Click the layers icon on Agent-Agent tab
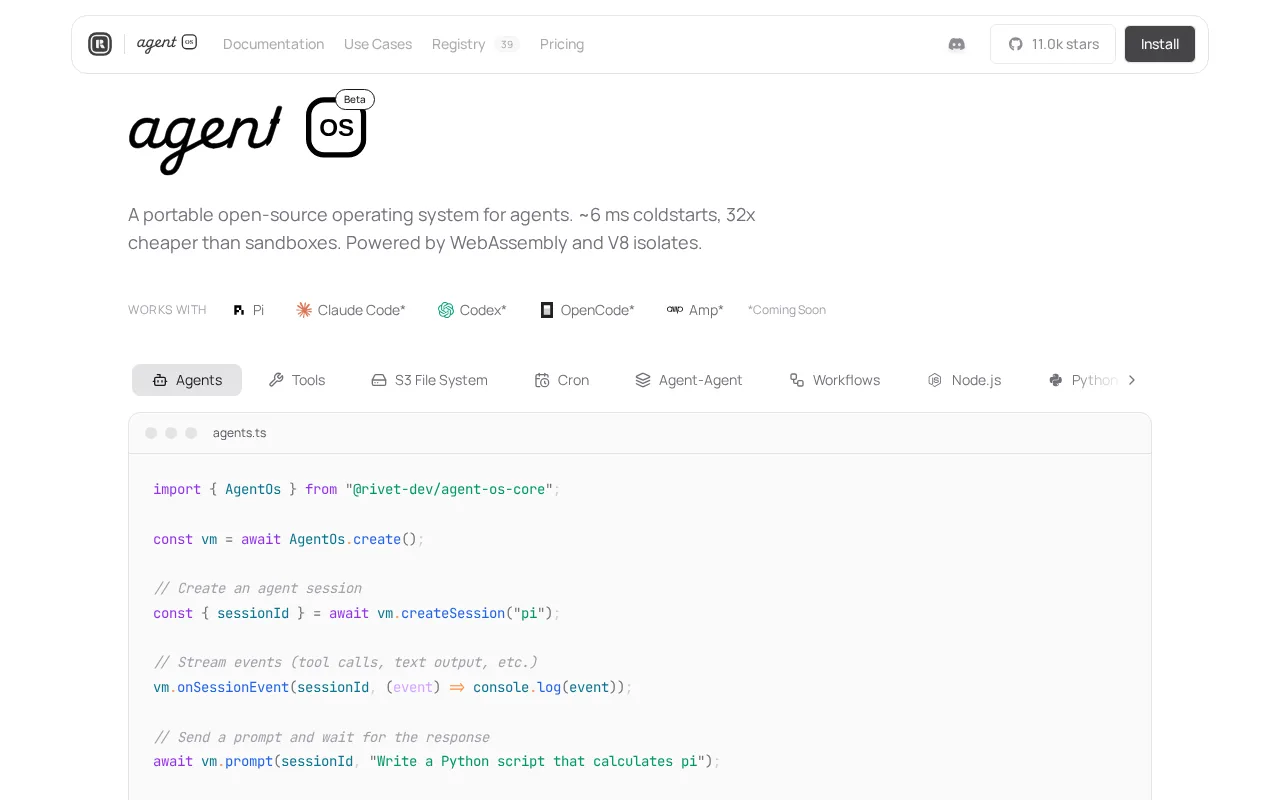This screenshot has width=1280, height=800. click(643, 380)
